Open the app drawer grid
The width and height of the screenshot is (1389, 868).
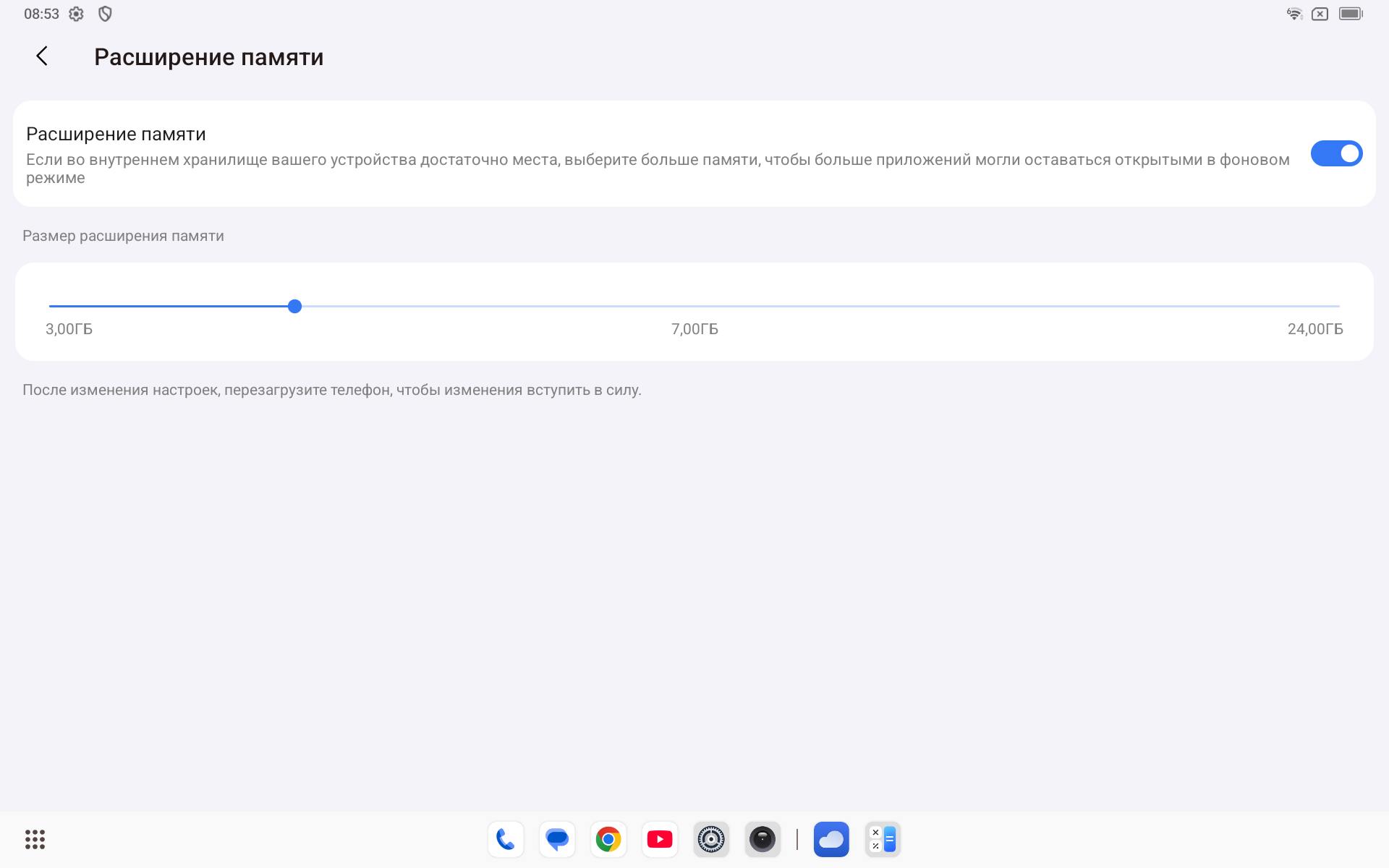[35, 839]
